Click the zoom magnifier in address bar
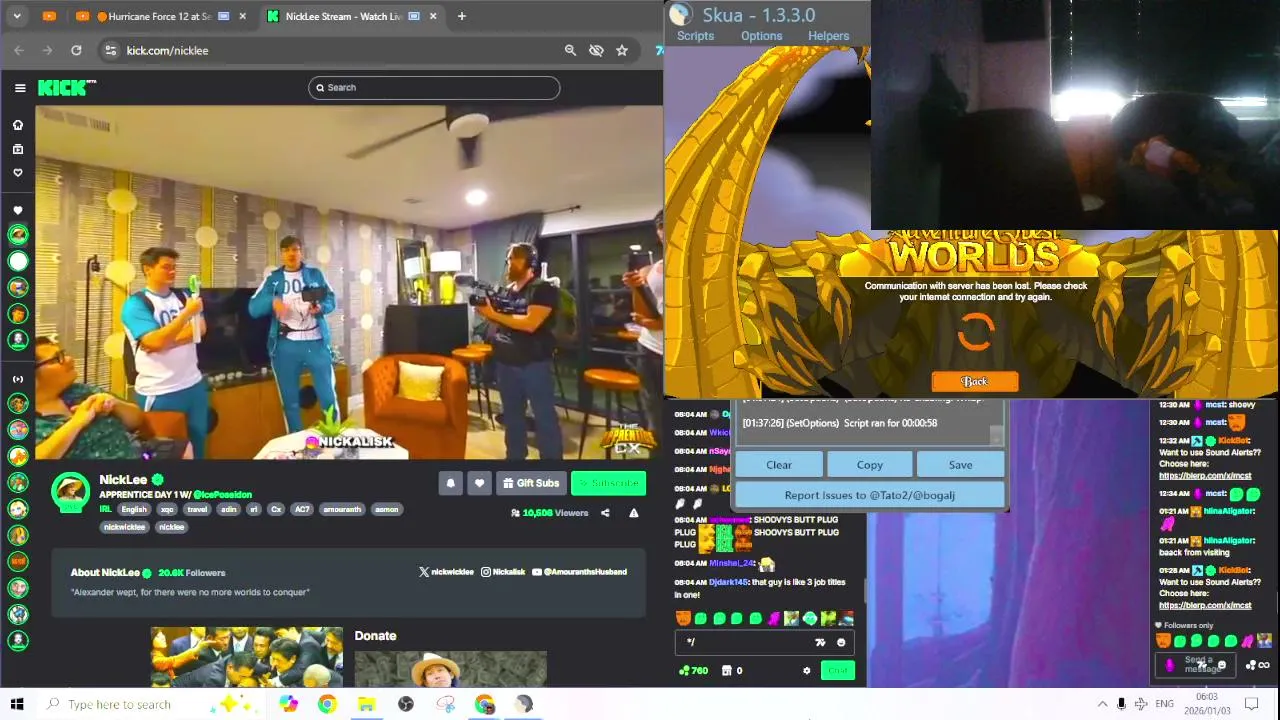The height and width of the screenshot is (720, 1280). click(570, 50)
